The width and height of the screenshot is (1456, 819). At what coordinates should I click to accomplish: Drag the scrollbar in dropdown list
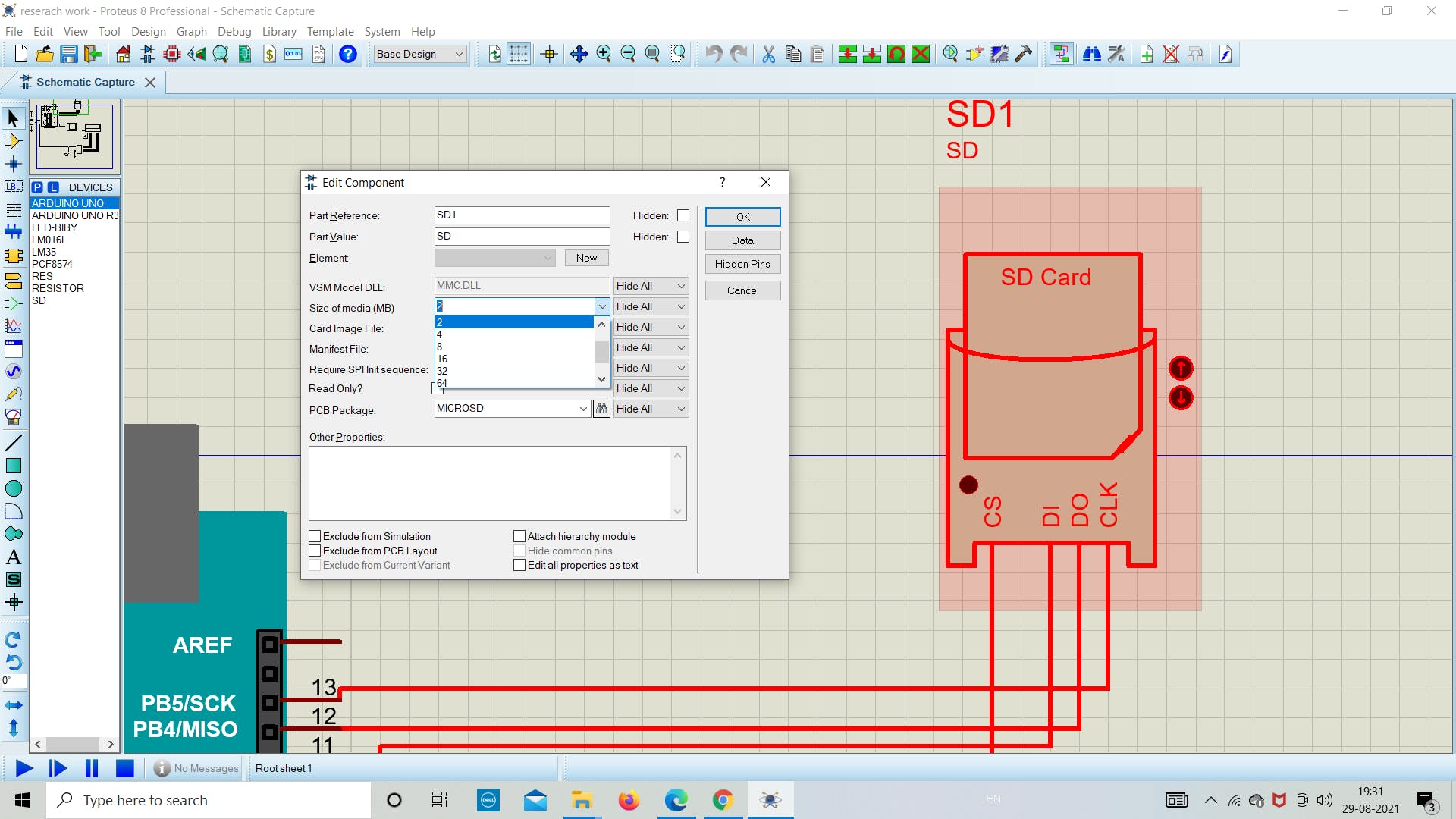click(x=601, y=350)
